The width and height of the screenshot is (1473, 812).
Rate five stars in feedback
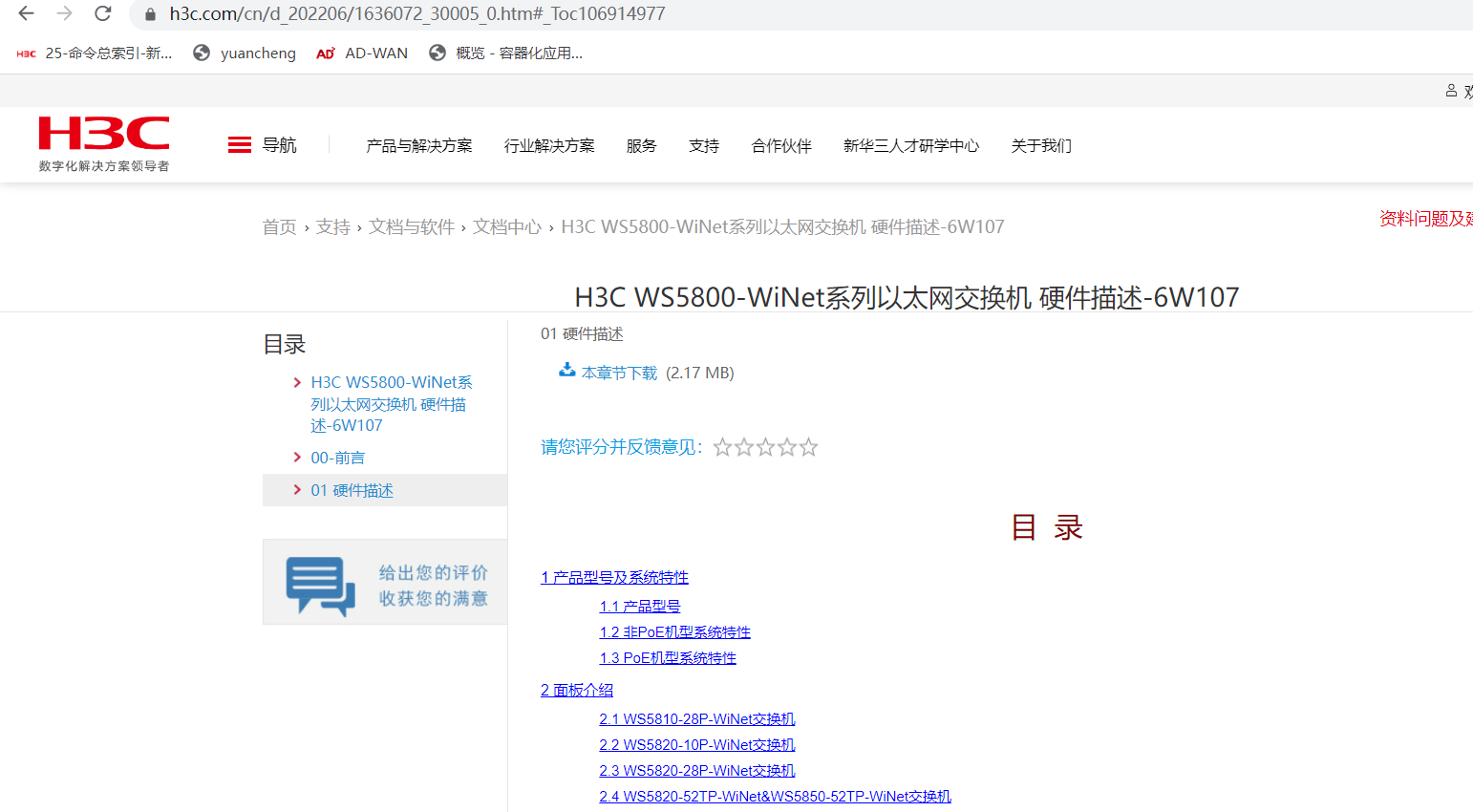pyautogui.click(x=809, y=447)
